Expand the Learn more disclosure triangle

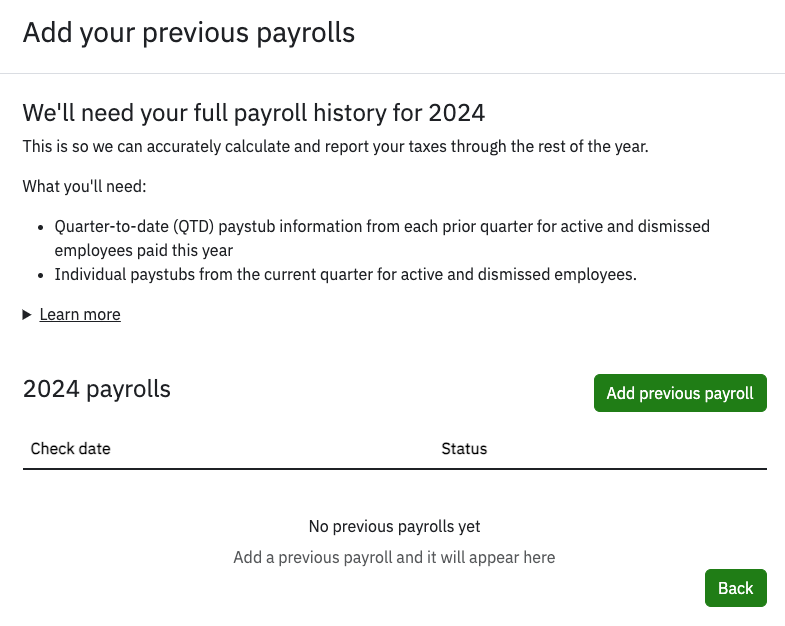pyautogui.click(x=27, y=314)
